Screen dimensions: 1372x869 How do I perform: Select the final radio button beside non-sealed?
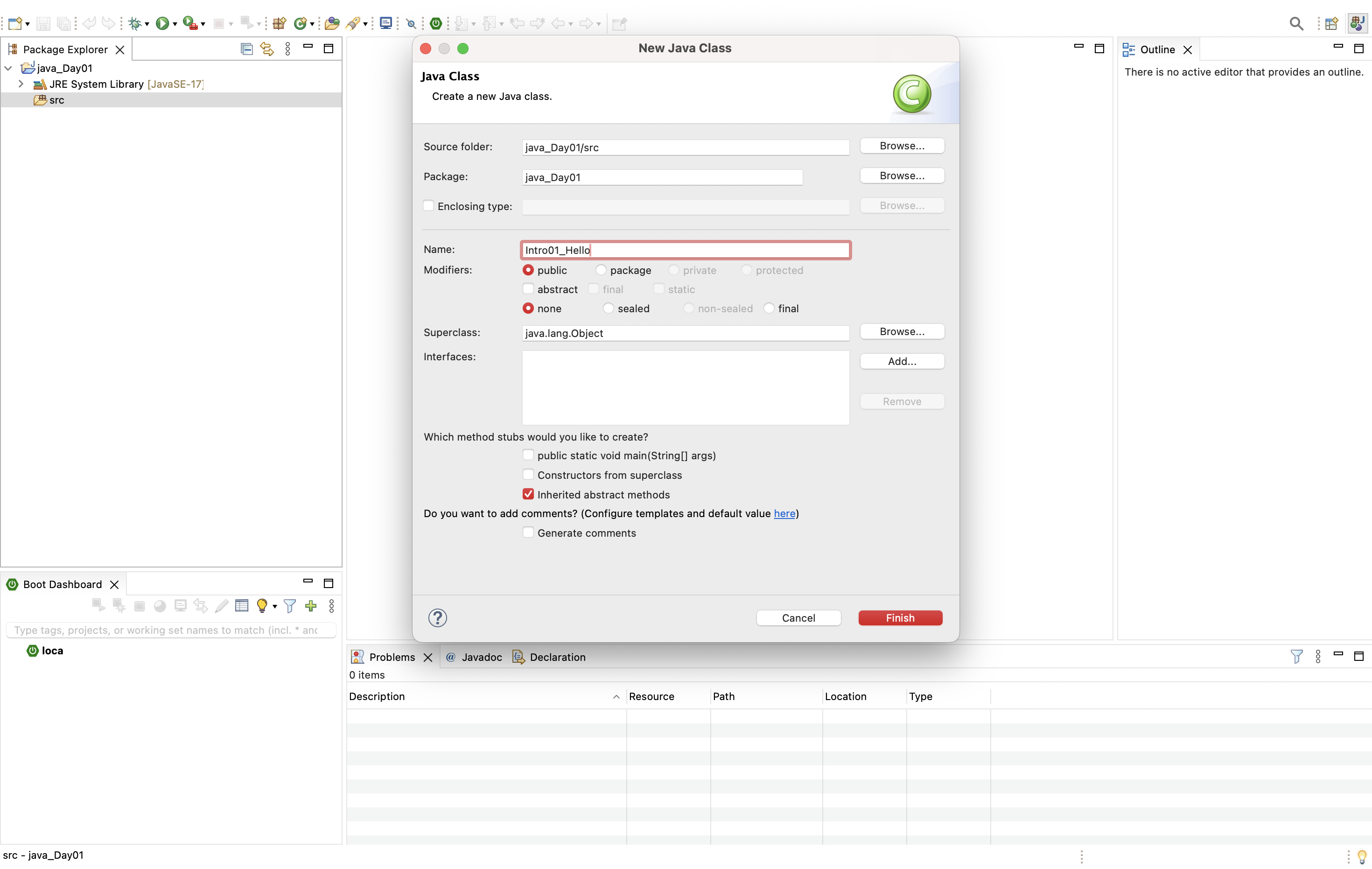(769, 308)
